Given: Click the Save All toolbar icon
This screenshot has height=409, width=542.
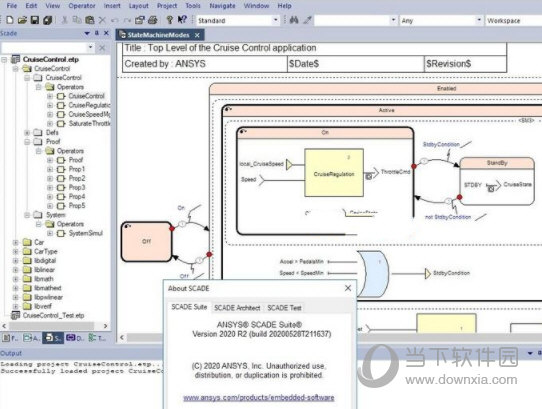Looking at the screenshot, I should tap(47, 20).
